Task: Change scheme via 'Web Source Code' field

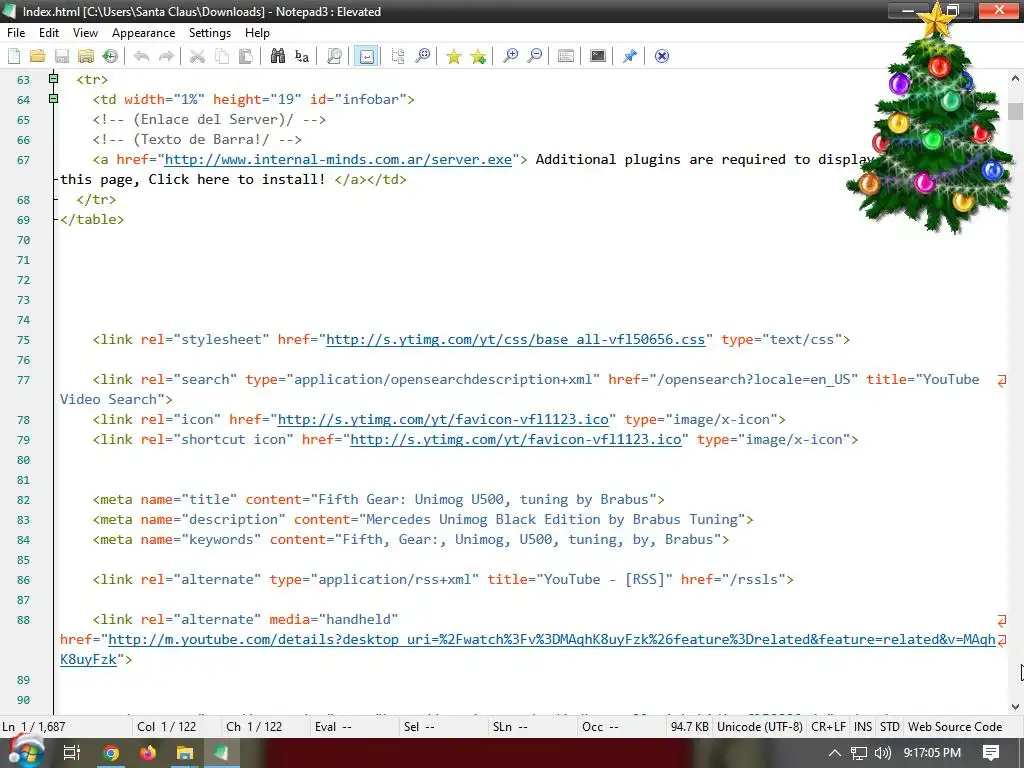Action: click(955, 727)
